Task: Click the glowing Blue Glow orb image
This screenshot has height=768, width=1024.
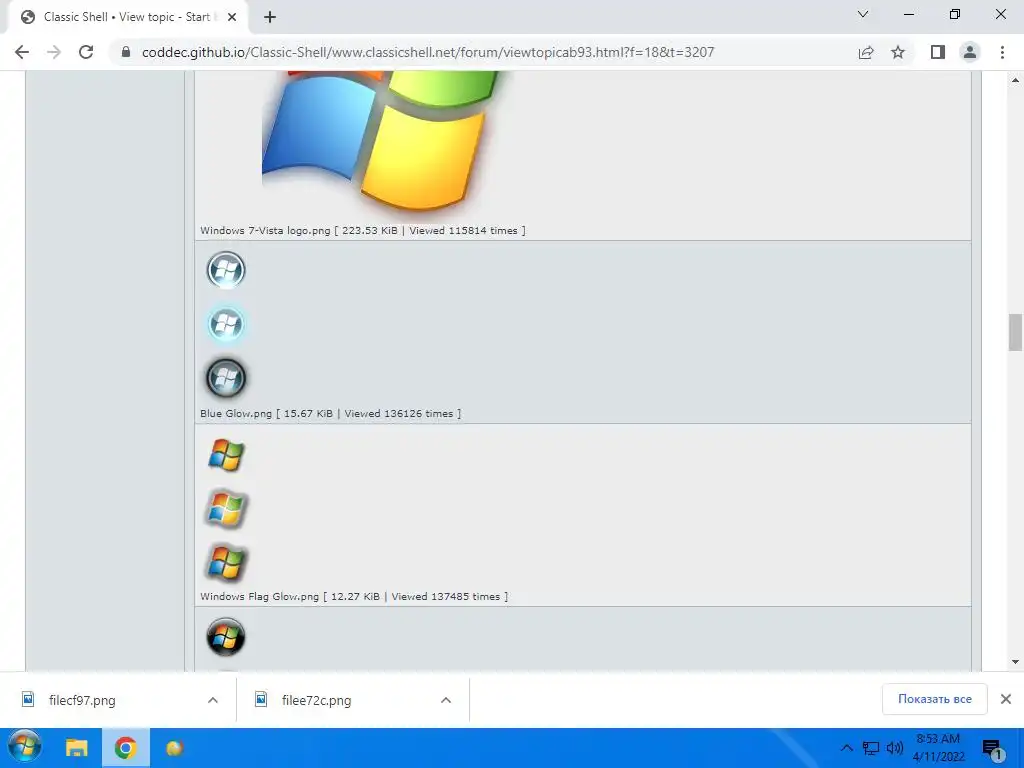Action: 226,324
